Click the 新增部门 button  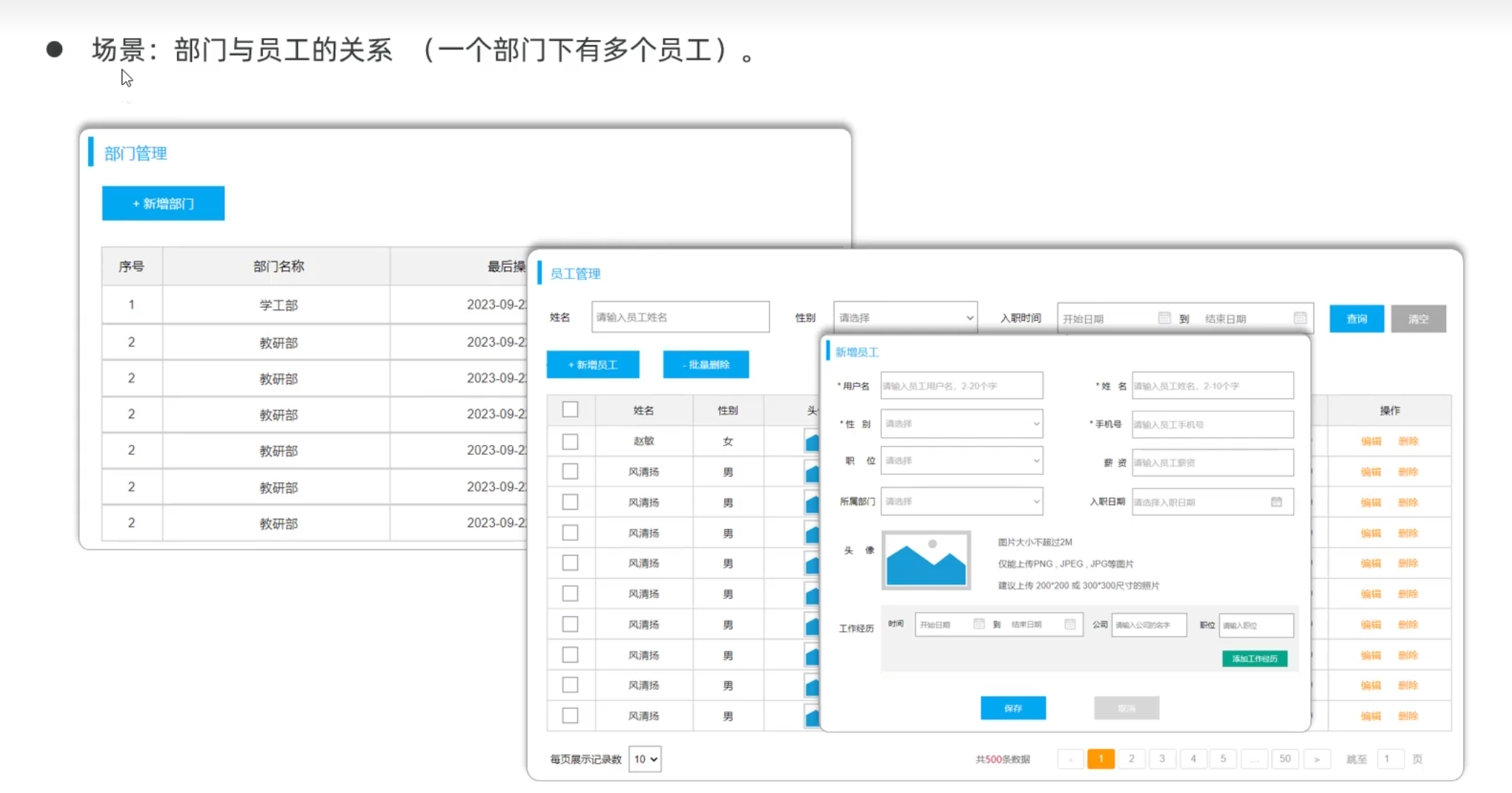[x=163, y=203]
